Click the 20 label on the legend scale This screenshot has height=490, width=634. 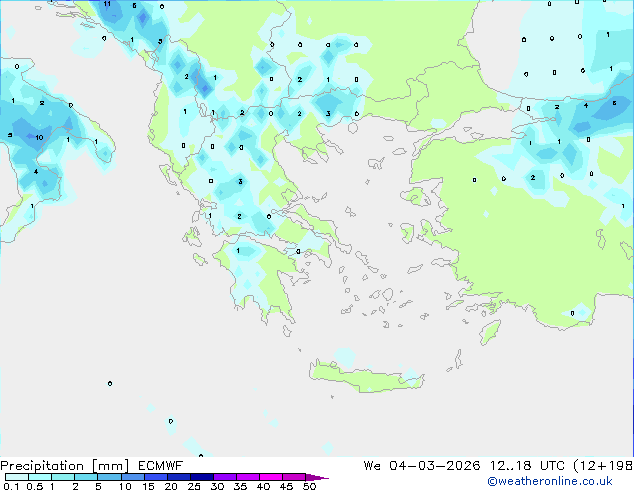pos(170,487)
